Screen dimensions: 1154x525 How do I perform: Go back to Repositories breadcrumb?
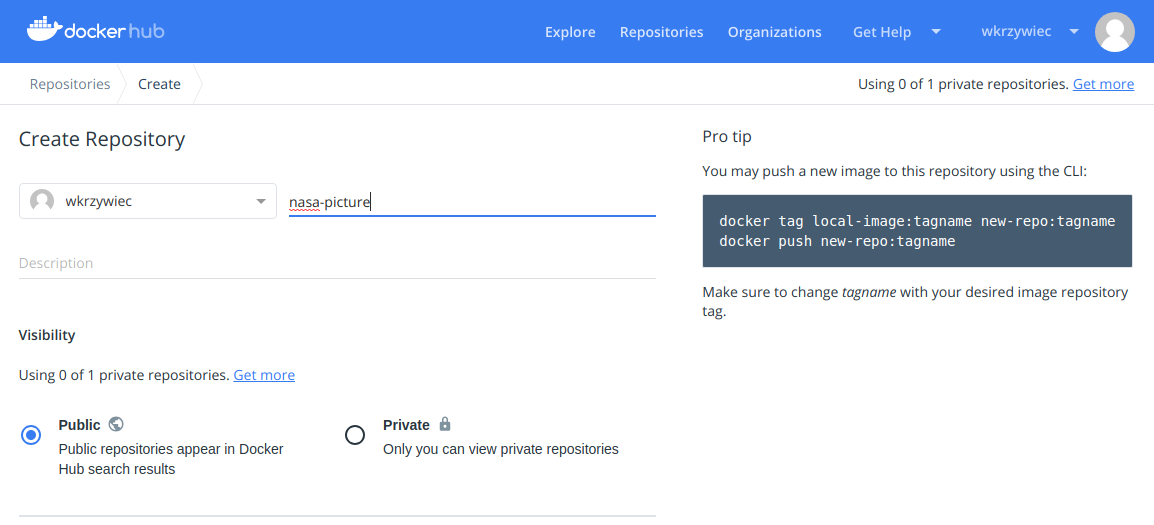click(x=70, y=84)
